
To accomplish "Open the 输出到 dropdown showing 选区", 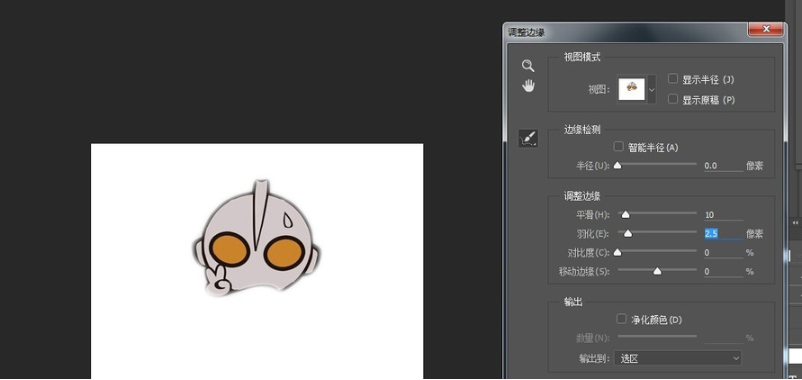I will (679, 359).
